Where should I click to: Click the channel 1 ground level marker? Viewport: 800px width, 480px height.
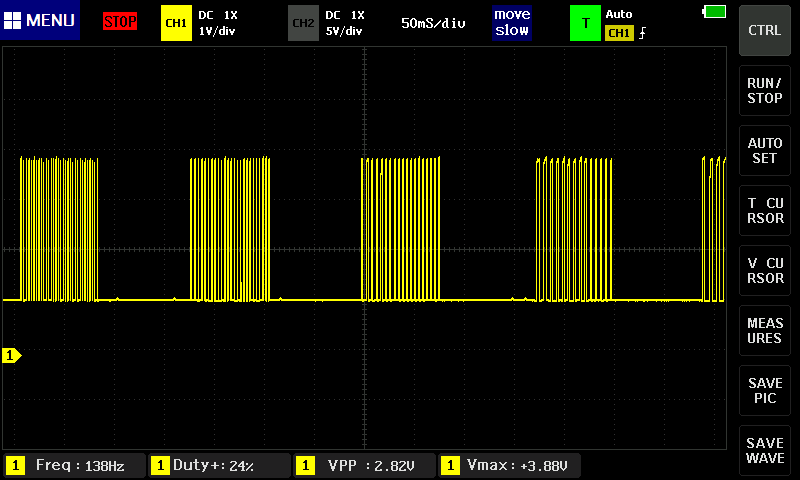click(11, 356)
